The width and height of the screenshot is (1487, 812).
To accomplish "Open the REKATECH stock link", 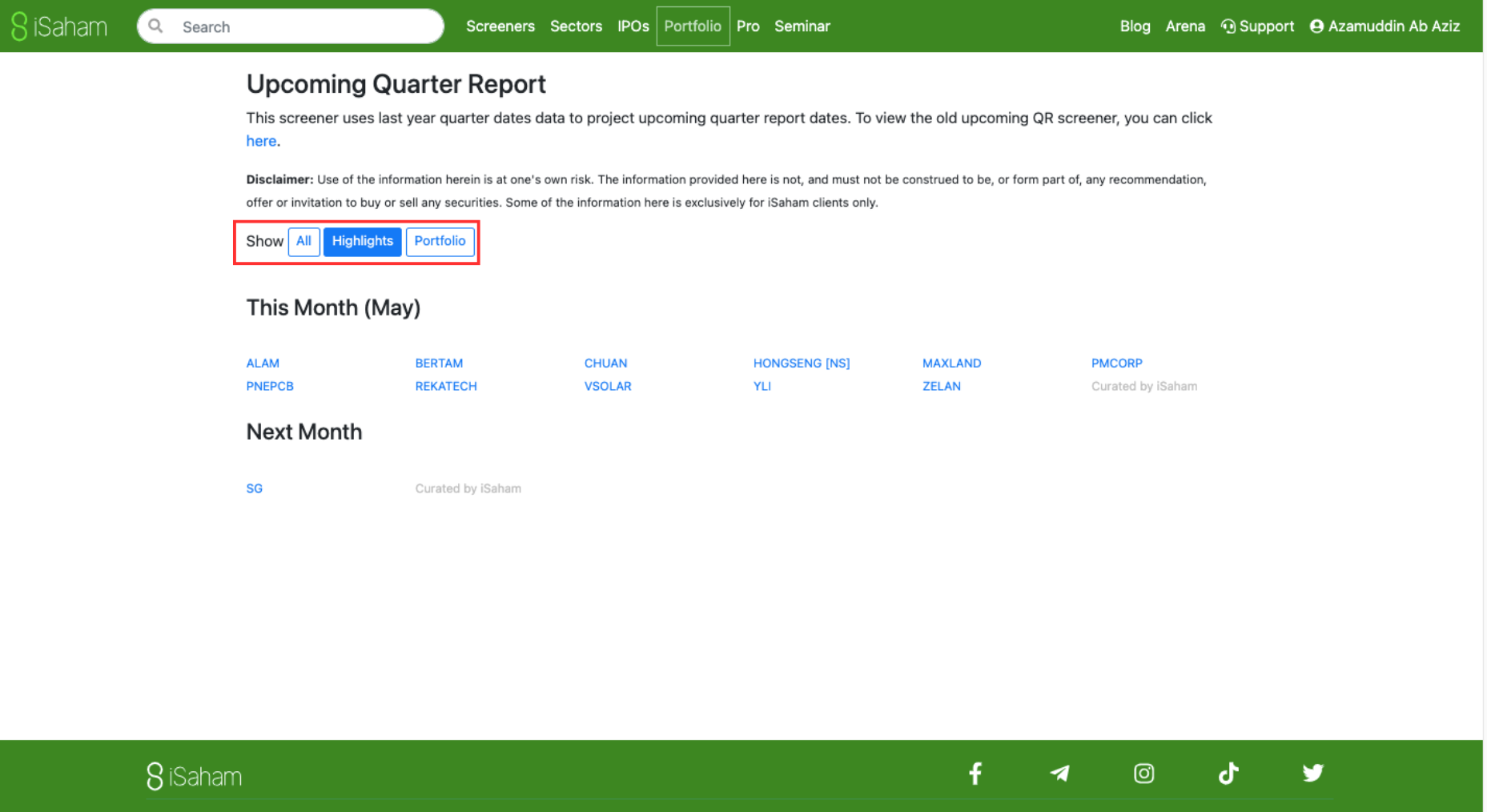I will 446,386.
